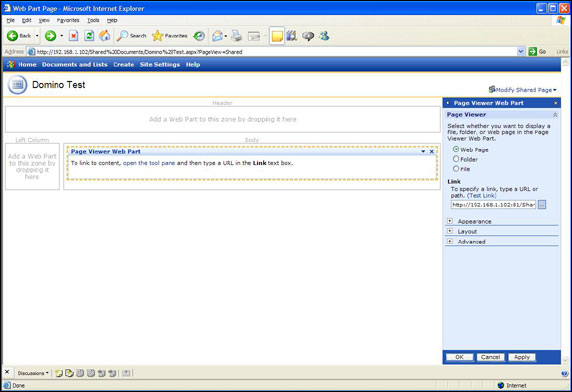The height and width of the screenshot is (392, 572).
Task: Select the Folder radio button
Action: click(x=456, y=159)
